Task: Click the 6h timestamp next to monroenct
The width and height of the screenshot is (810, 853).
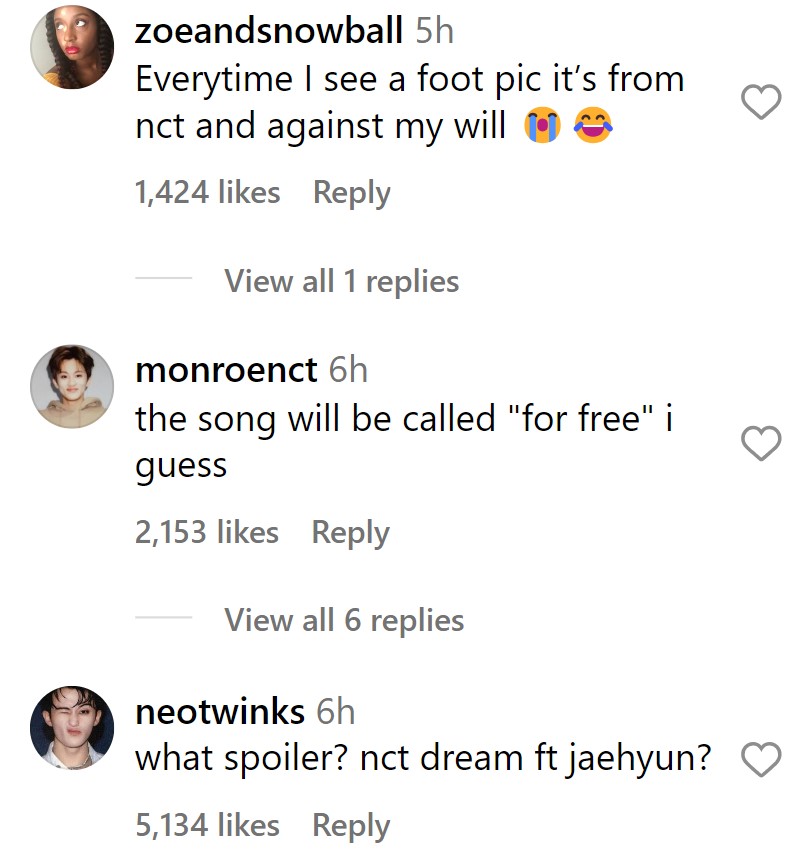Action: pyautogui.click(x=348, y=370)
